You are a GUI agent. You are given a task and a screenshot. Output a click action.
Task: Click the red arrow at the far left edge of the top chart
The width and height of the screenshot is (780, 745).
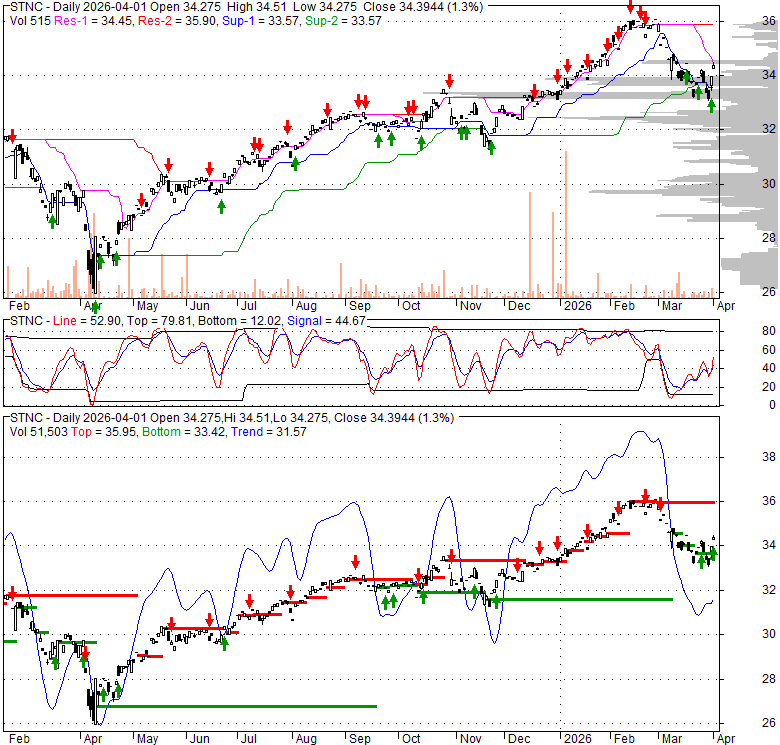11,136
